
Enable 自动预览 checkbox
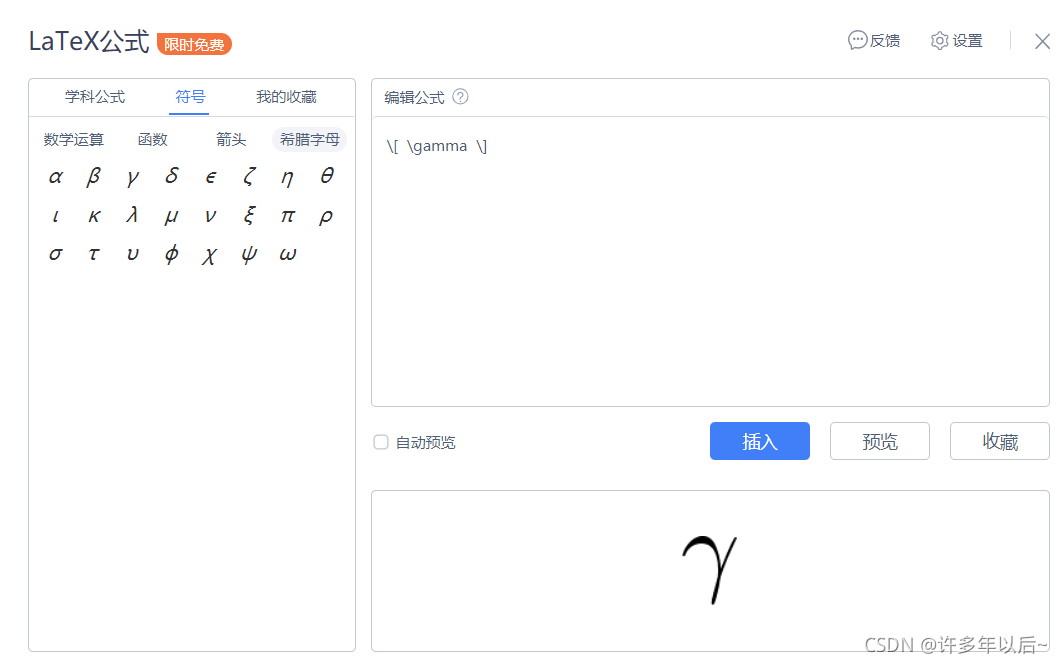point(381,442)
